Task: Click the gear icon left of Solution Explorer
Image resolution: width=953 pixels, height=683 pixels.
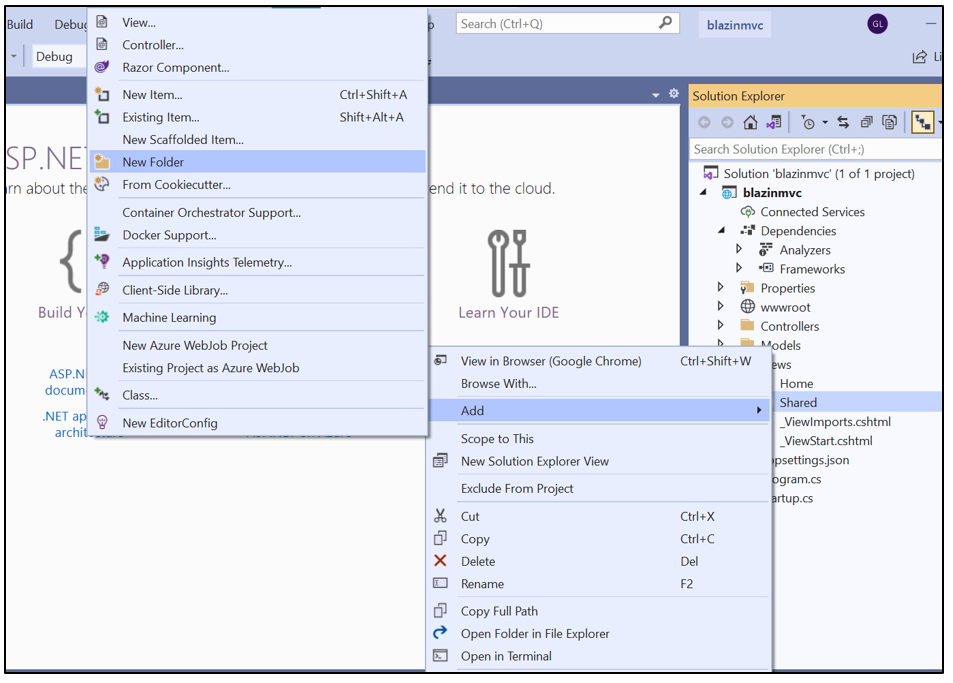Action: (x=673, y=94)
